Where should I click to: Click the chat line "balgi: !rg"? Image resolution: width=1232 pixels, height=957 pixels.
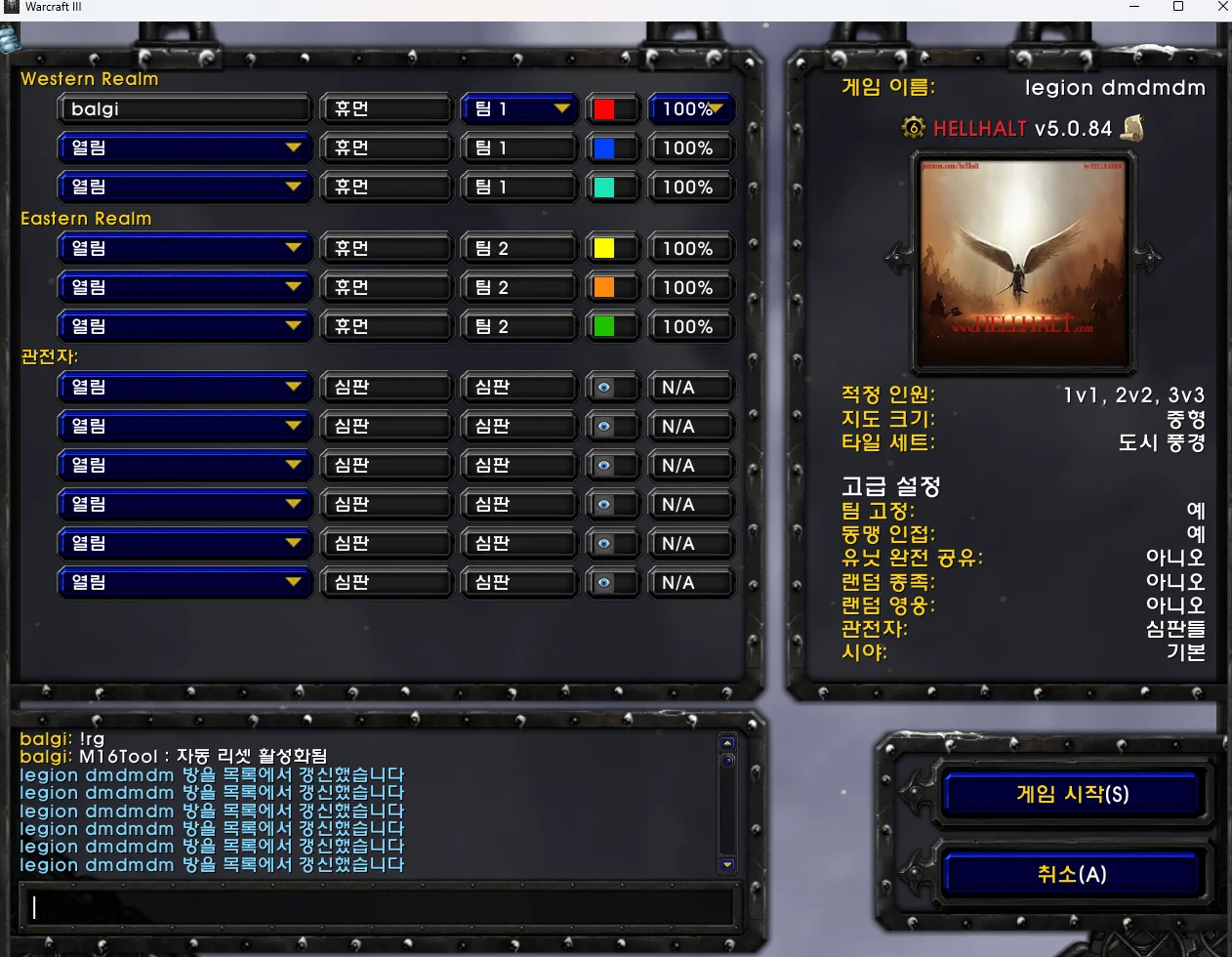[62, 739]
